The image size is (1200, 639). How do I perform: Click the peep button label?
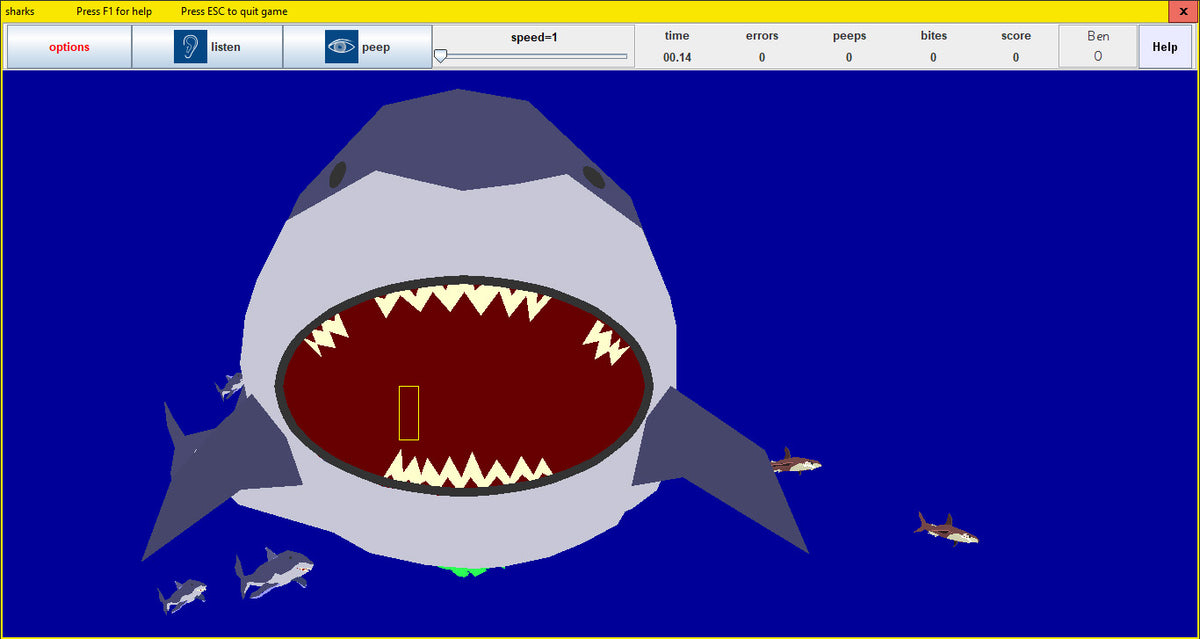376,47
